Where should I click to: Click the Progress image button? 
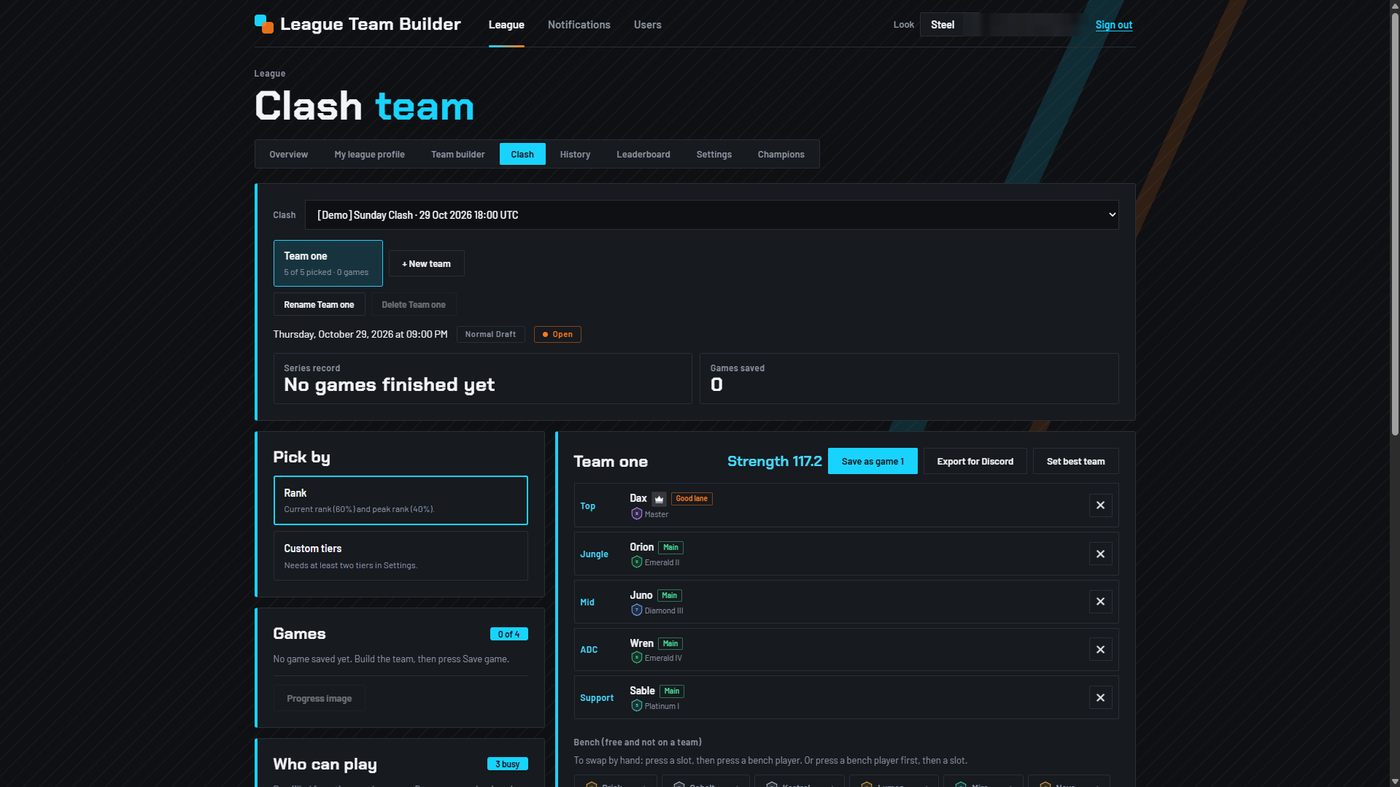(319, 698)
